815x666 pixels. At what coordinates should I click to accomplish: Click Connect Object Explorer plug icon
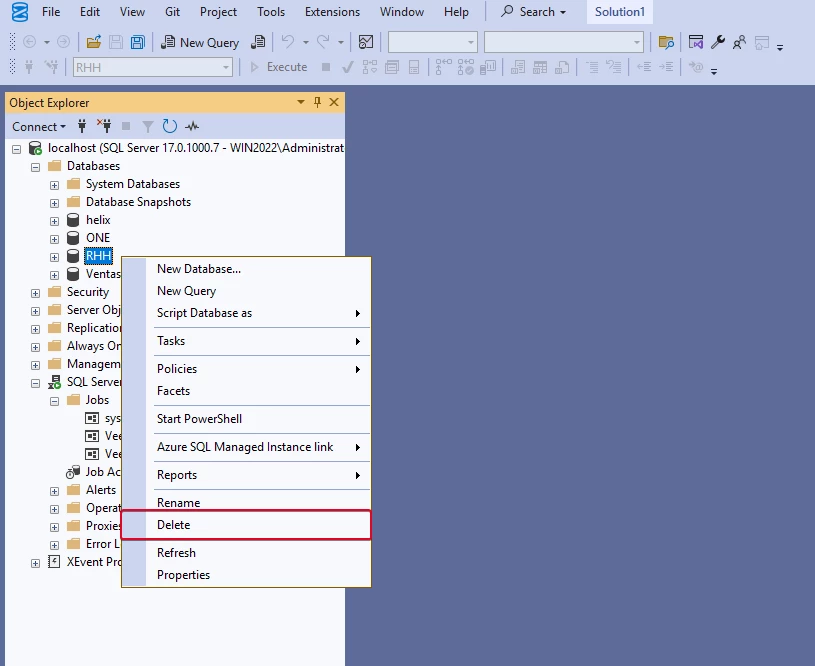click(82, 126)
